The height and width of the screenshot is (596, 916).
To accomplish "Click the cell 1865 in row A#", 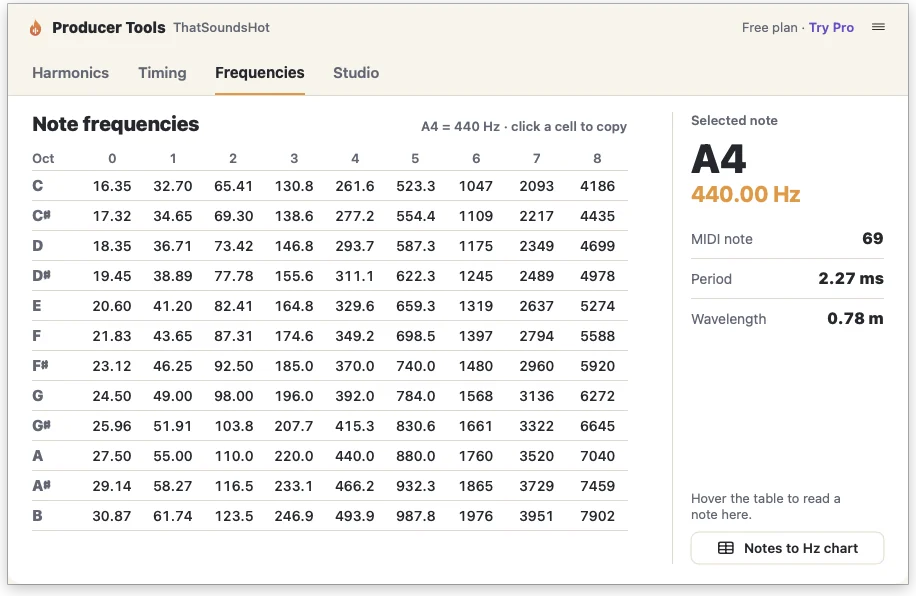I will click(476, 486).
